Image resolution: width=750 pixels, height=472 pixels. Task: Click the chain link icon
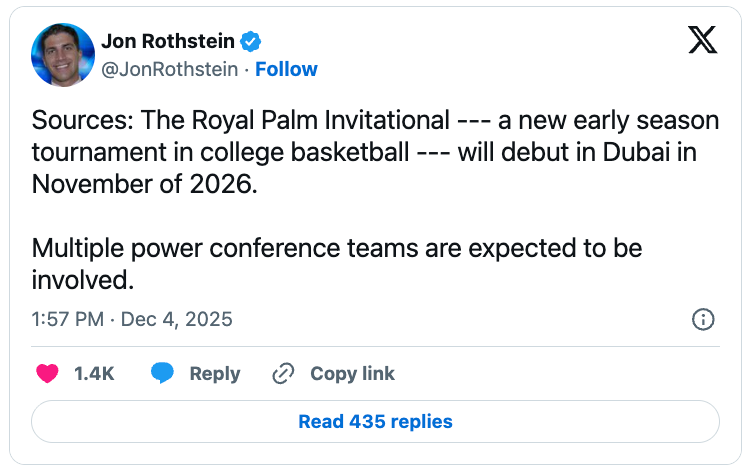pyautogui.click(x=283, y=374)
